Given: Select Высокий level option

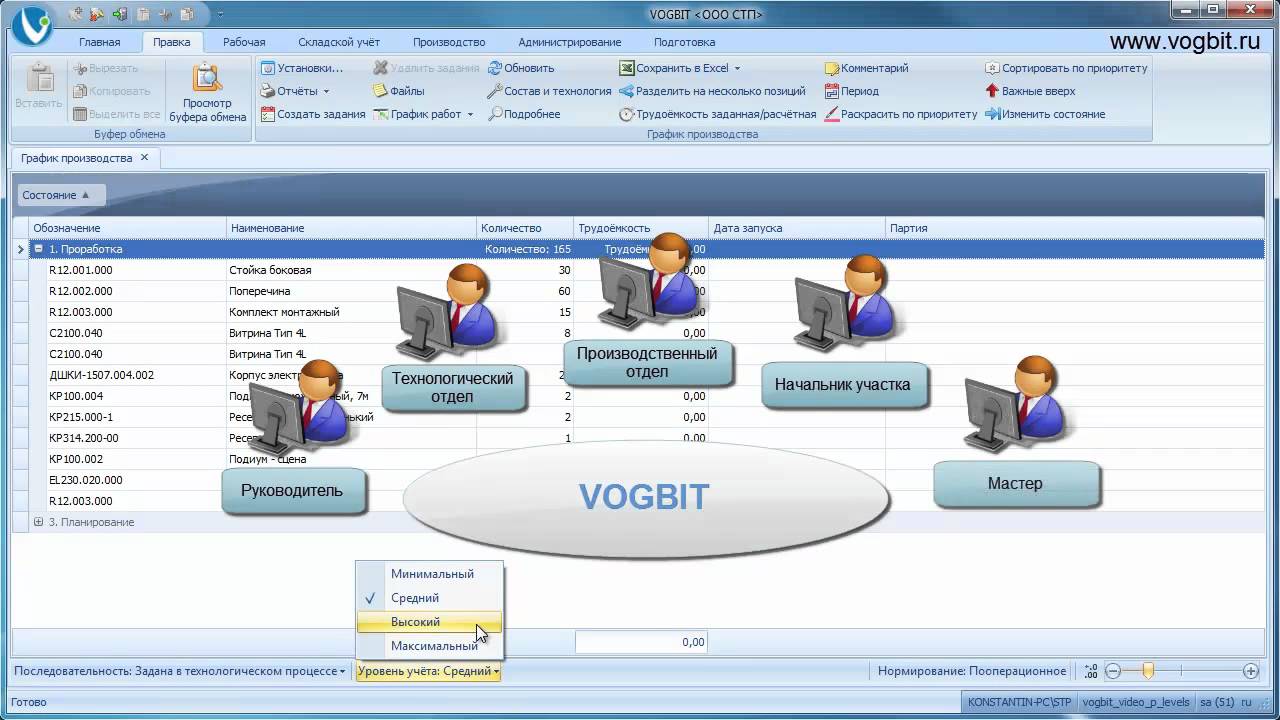Looking at the screenshot, I should coord(430,622).
